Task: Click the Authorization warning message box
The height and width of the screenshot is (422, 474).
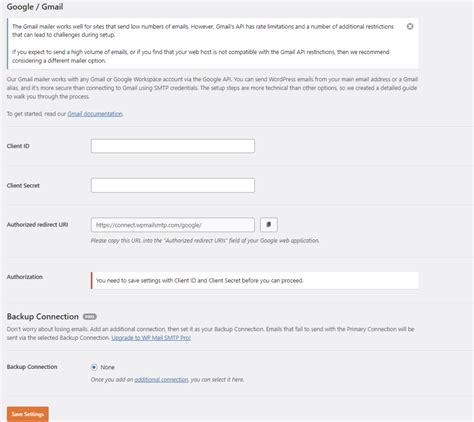Action: (255, 280)
